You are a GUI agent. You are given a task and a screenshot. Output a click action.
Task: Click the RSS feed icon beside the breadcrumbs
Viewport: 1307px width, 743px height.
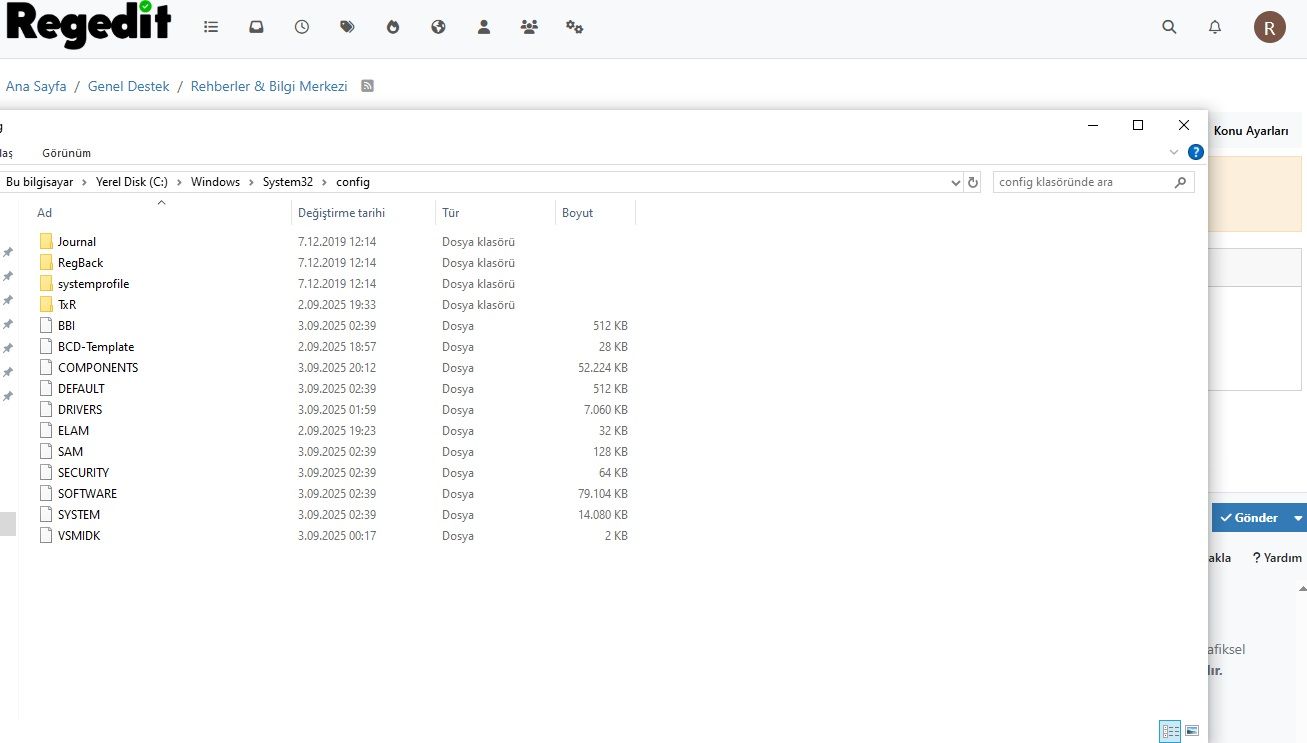[x=367, y=86]
